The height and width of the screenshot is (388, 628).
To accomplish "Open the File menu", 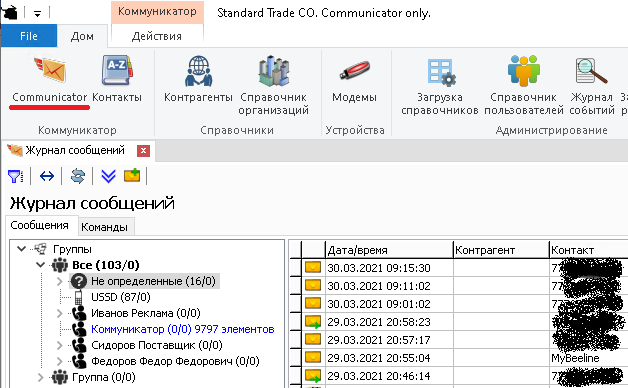I will 29,36.
